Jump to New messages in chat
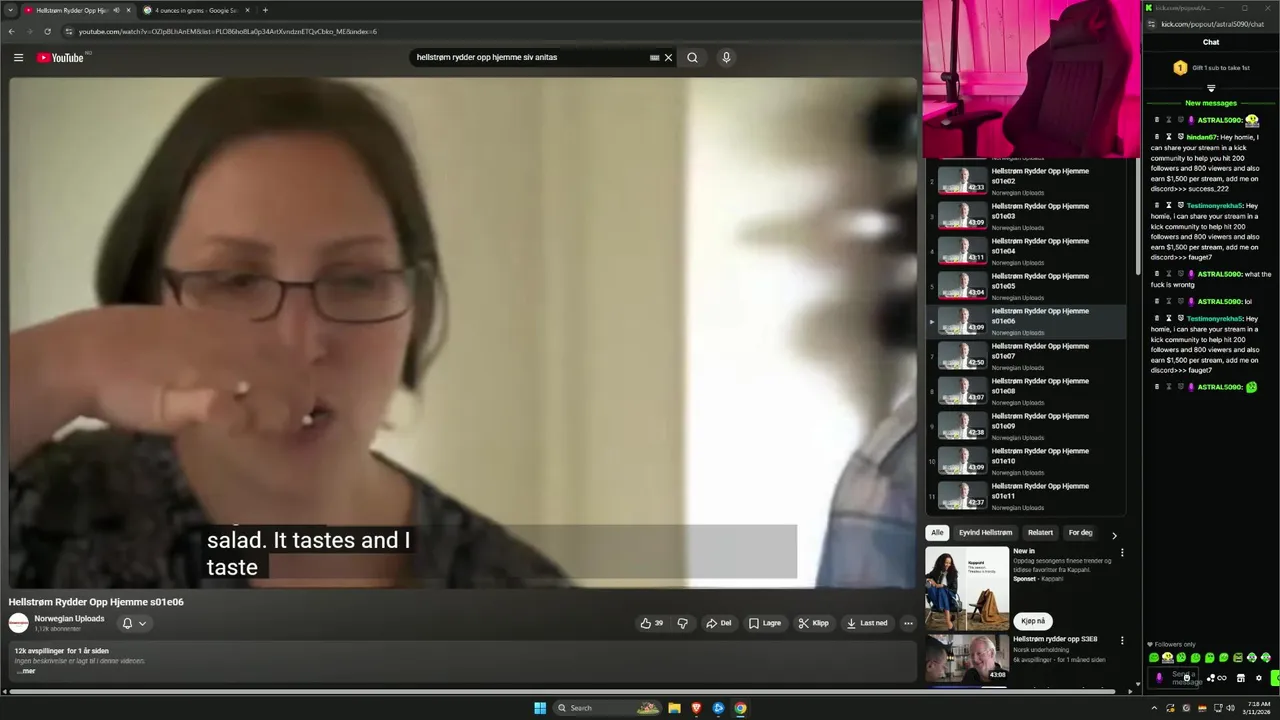The width and height of the screenshot is (1280, 720). click(x=1211, y=103)
